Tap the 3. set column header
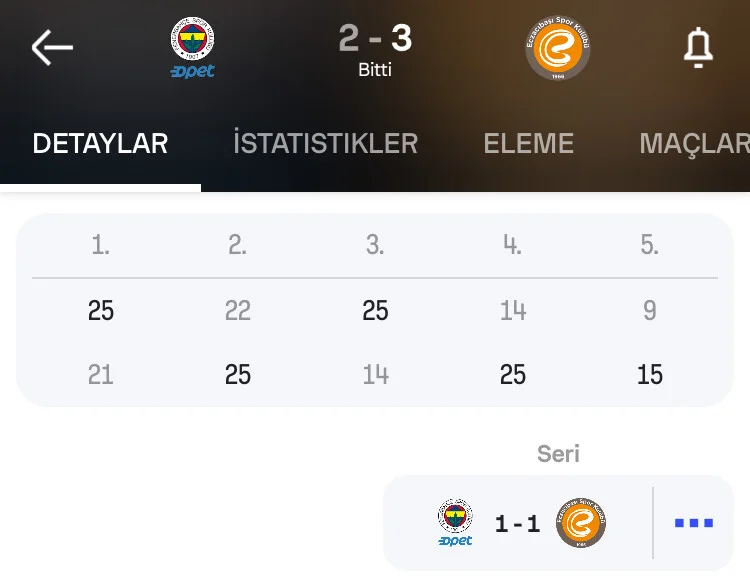Screen dimensions: 750x587 click(375, 245)
